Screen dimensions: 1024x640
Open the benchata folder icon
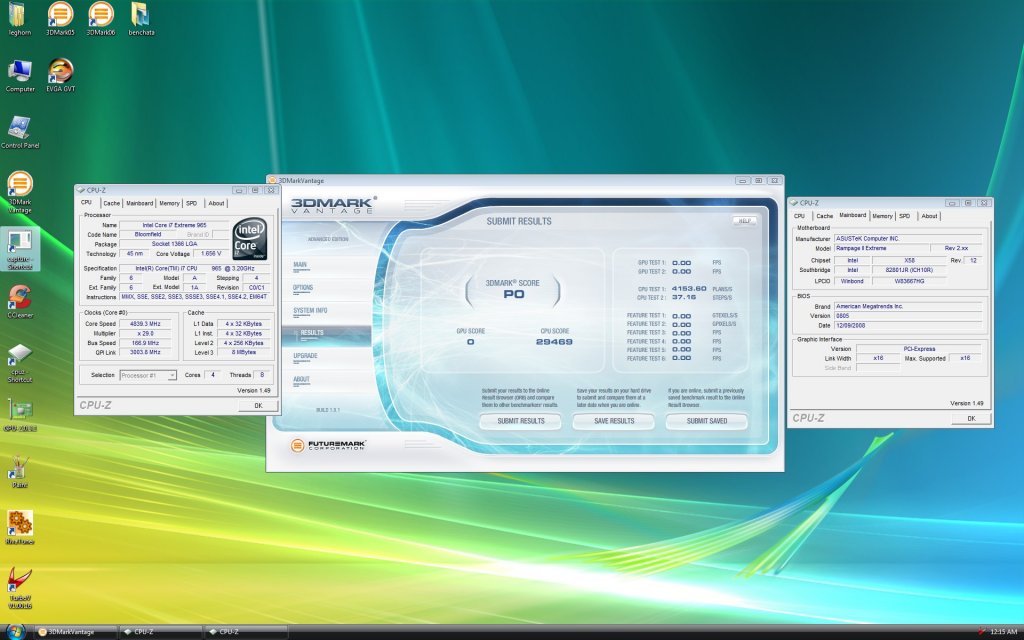point(141,18)
